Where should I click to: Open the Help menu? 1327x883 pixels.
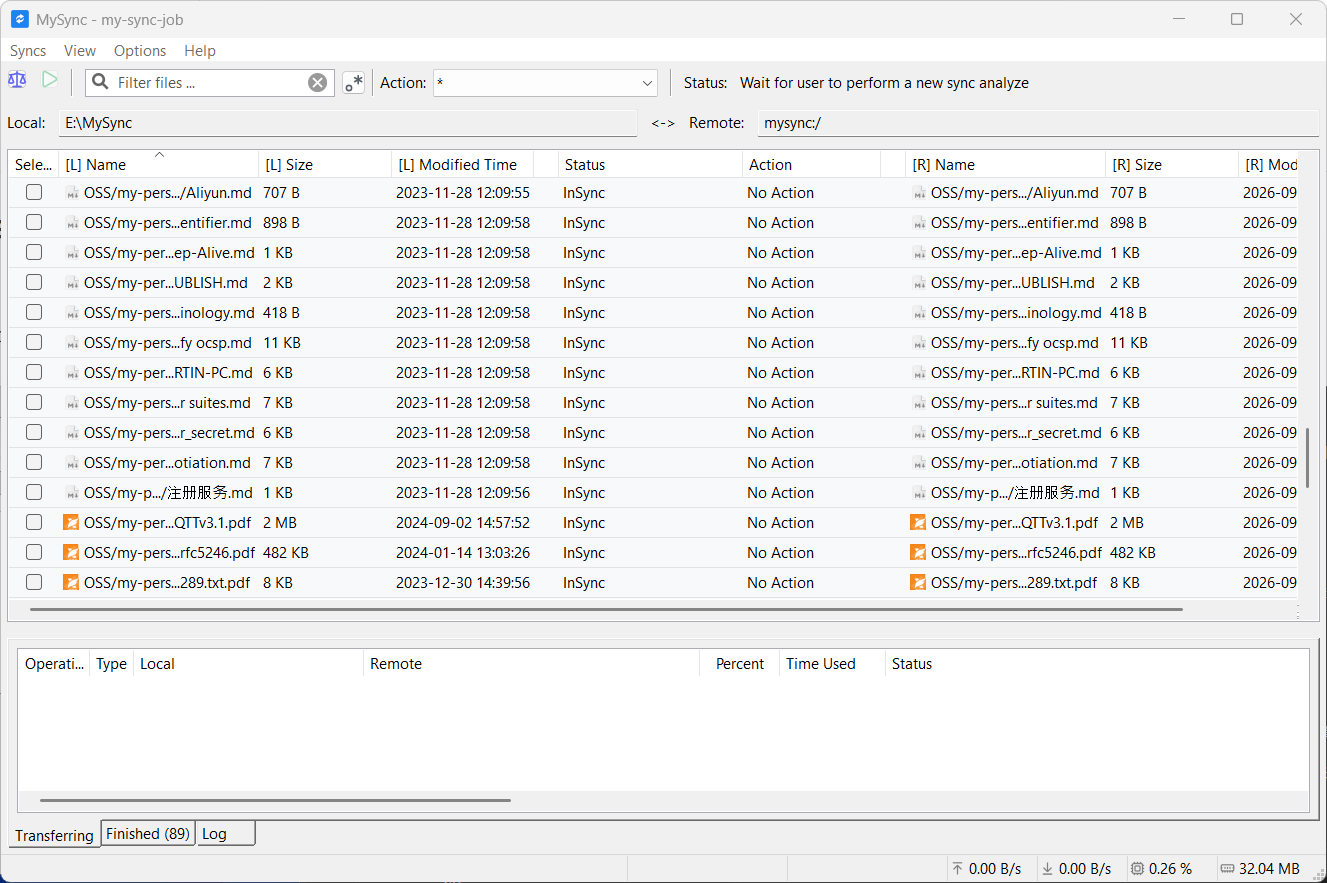(x=200, y=51)
